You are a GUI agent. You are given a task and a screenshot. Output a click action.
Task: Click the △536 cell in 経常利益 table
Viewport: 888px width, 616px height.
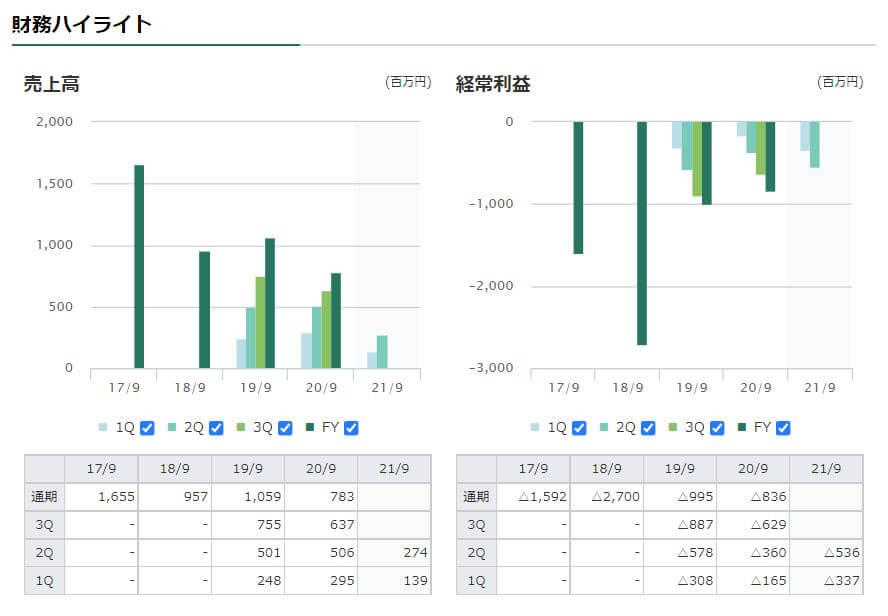click(826, 553)
